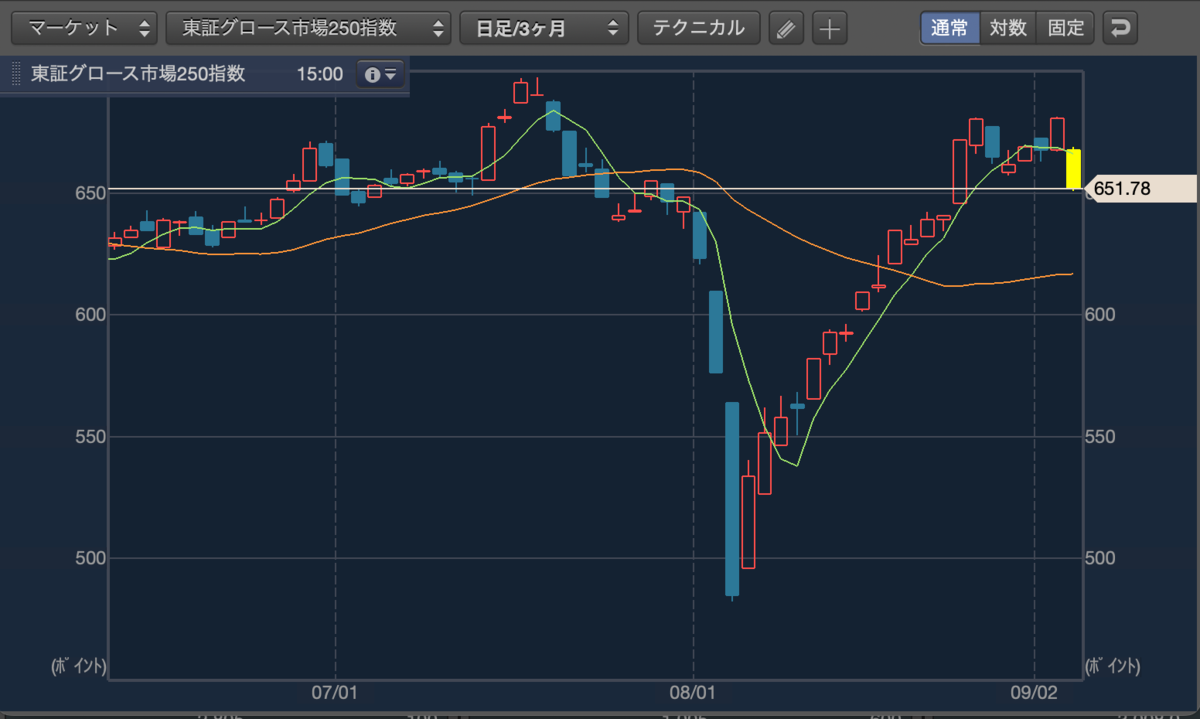Open the テクニカル indicators button
This screenshot has width=1200, height=719.
pos(698,28)
